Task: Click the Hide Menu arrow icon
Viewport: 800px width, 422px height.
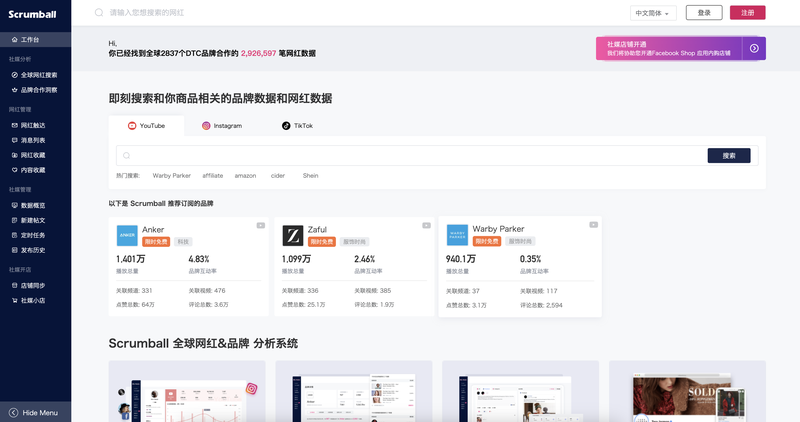Action: point(14,412)
